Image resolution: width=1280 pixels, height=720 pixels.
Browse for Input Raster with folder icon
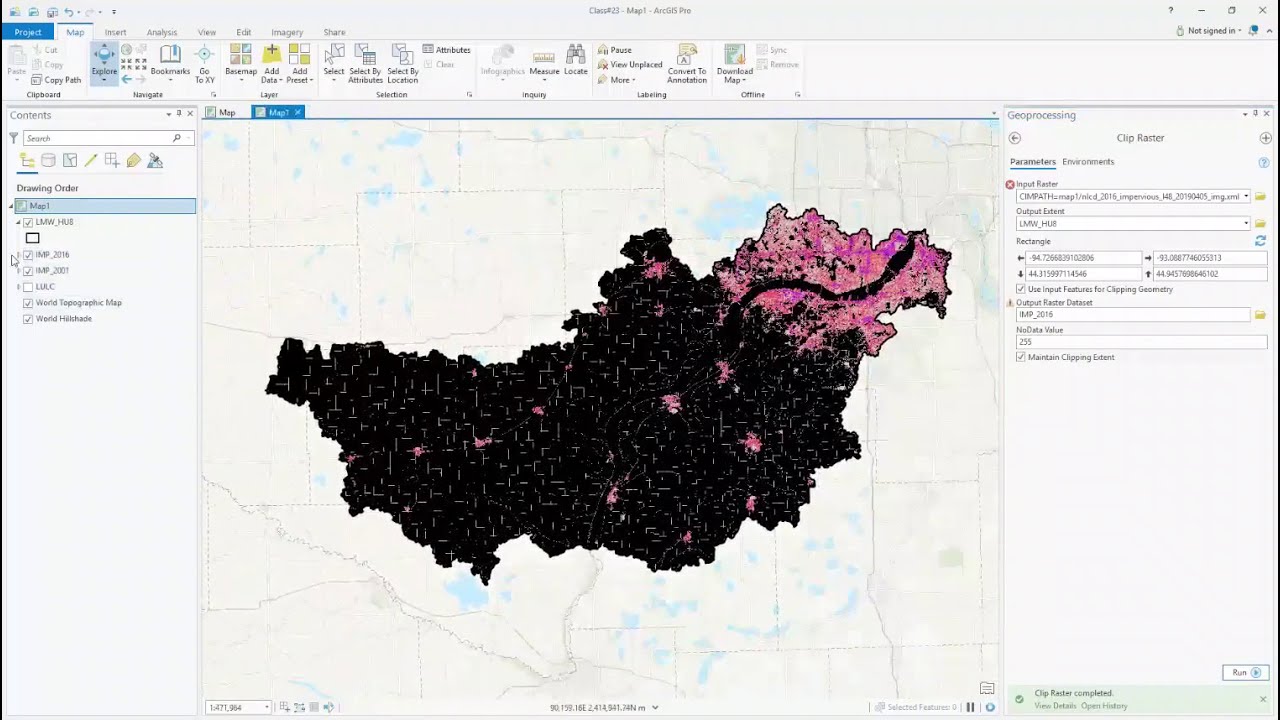coord(1260,197)
